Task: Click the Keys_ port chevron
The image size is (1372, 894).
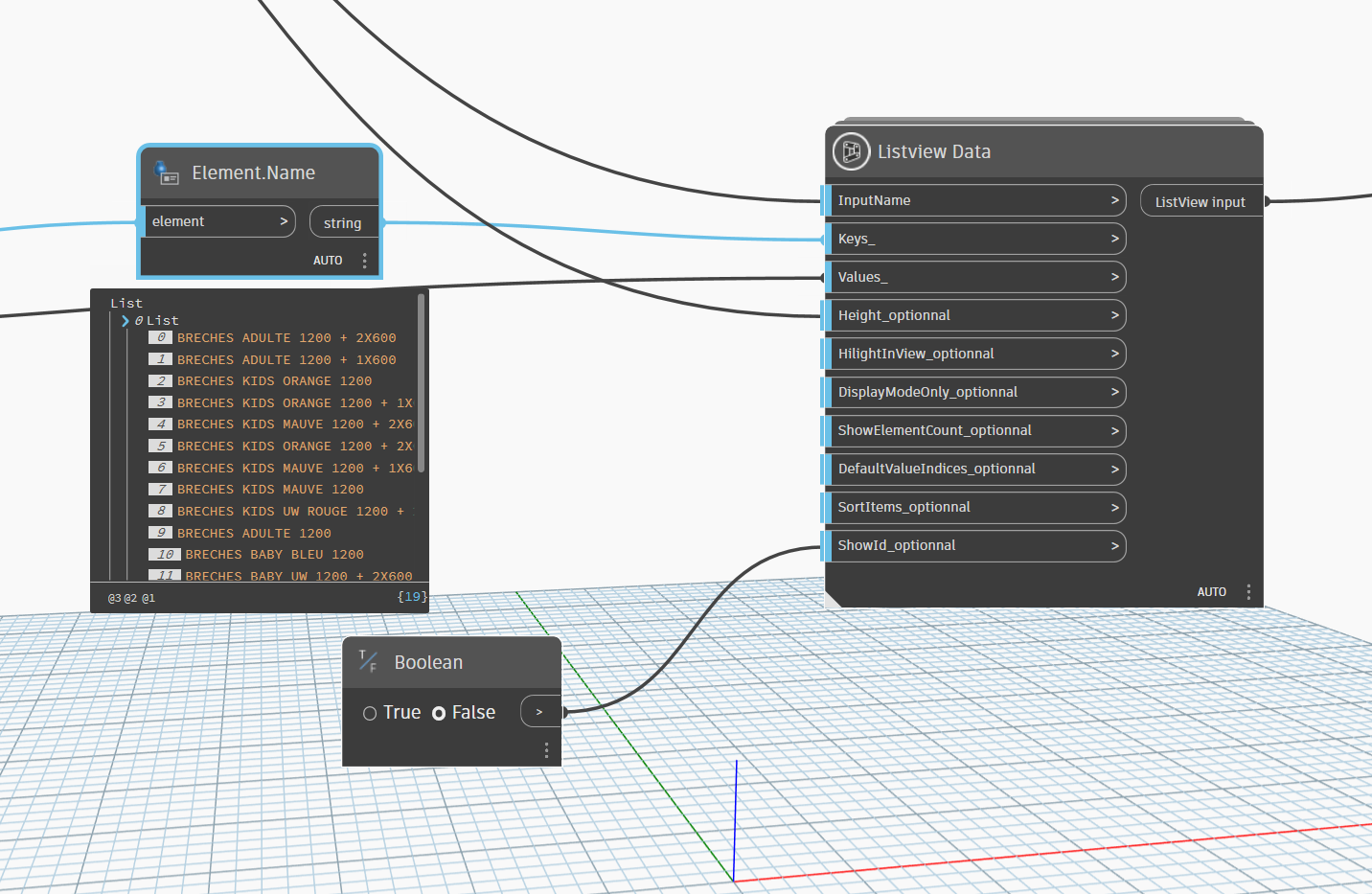Action: click(1114, 239)
